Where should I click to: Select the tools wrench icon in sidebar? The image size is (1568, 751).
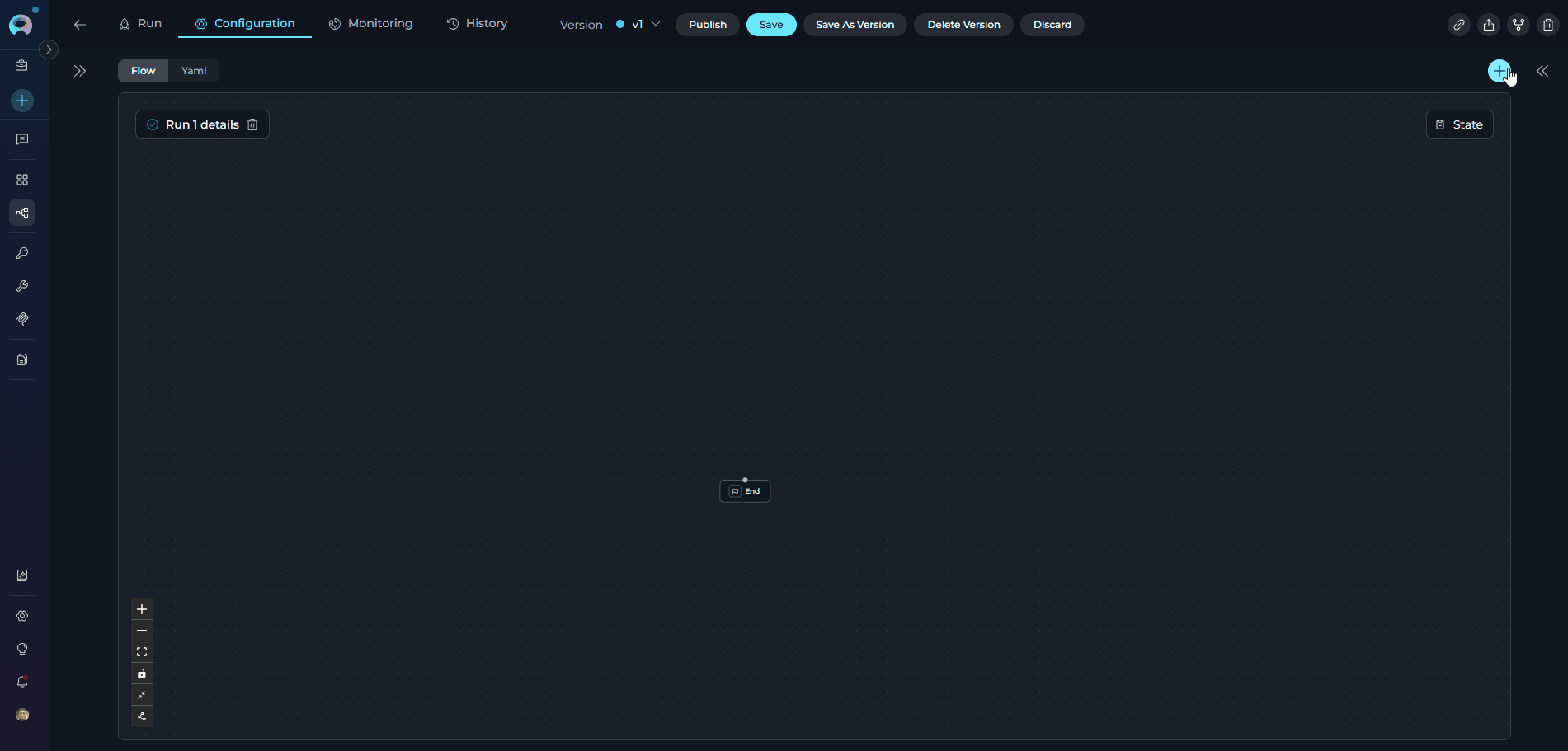22,286
